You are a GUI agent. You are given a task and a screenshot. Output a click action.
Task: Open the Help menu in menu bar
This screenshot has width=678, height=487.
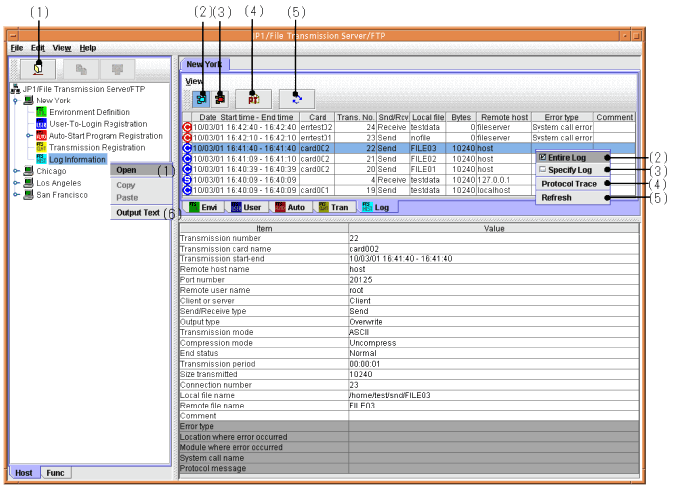(x=88, y=48)
